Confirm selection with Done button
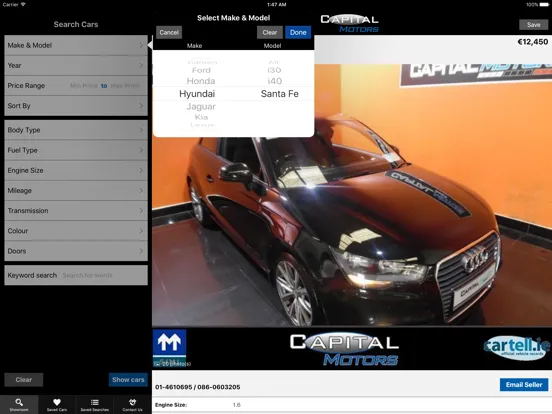Screen dimensions: 552x414 298,32
